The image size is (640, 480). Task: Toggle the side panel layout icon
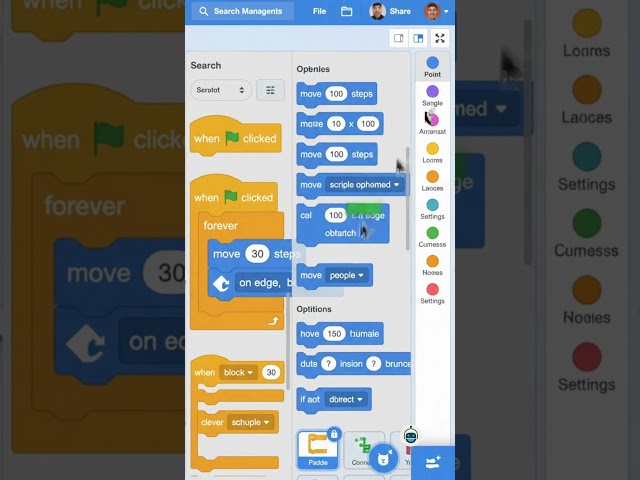pyautogui.click(x=399, y=38)
